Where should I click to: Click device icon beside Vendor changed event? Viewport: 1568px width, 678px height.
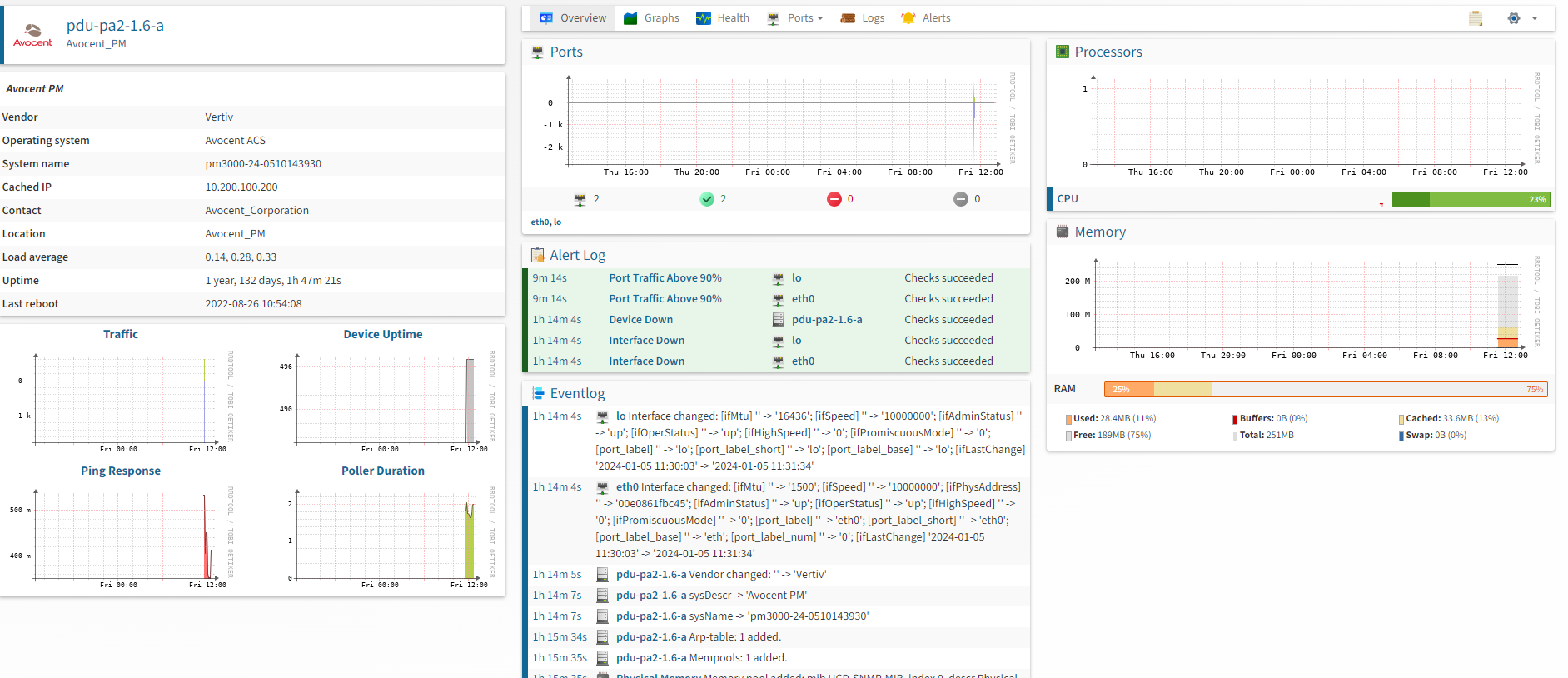pyautogui.click(x=602, y=575)
